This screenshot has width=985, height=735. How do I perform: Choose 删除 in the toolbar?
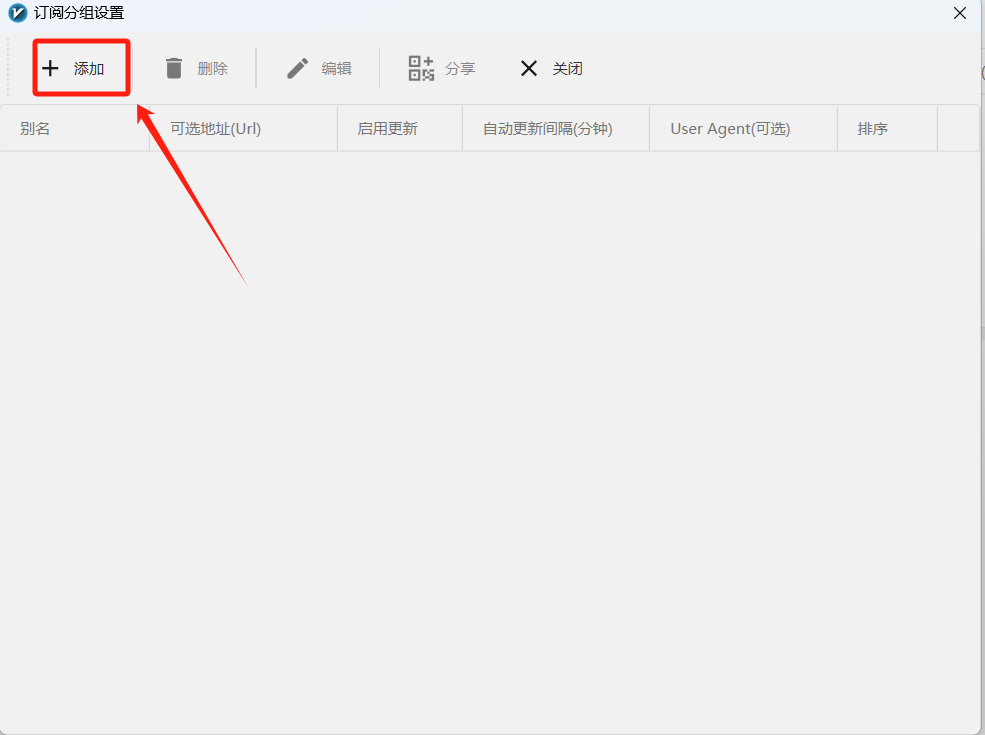(212, 68)
